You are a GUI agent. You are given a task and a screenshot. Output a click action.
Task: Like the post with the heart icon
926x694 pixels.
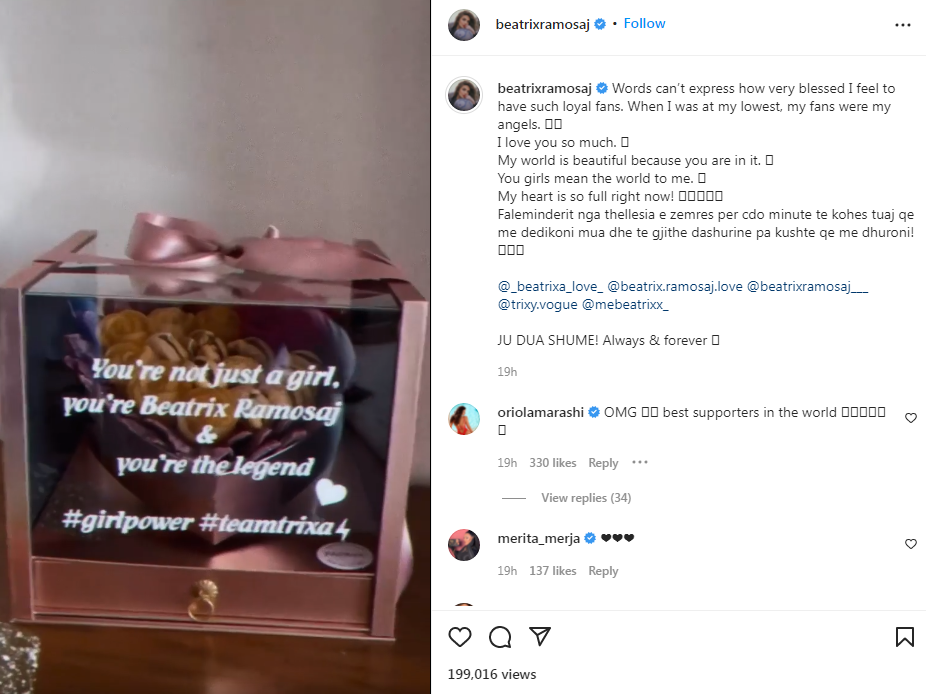point(459,637)
